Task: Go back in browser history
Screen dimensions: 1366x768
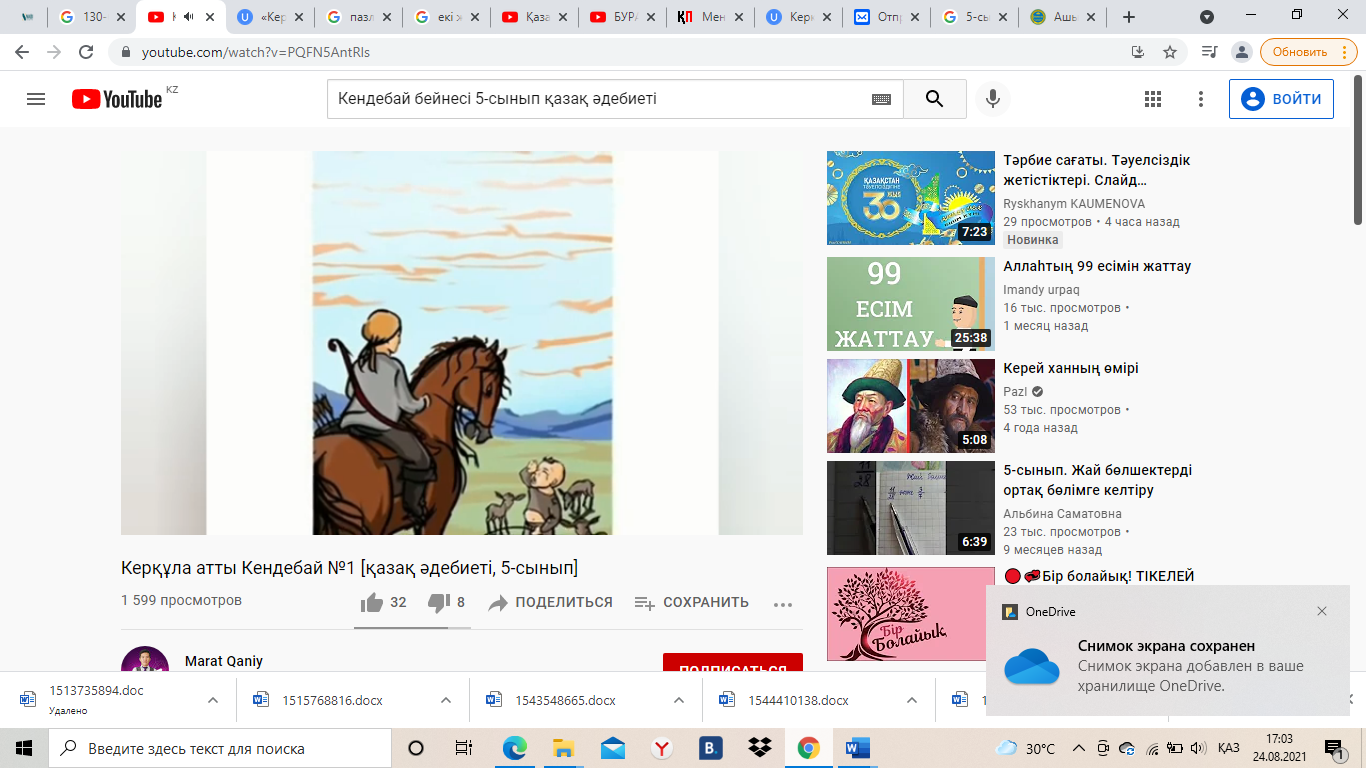Action: pos(22,52)
